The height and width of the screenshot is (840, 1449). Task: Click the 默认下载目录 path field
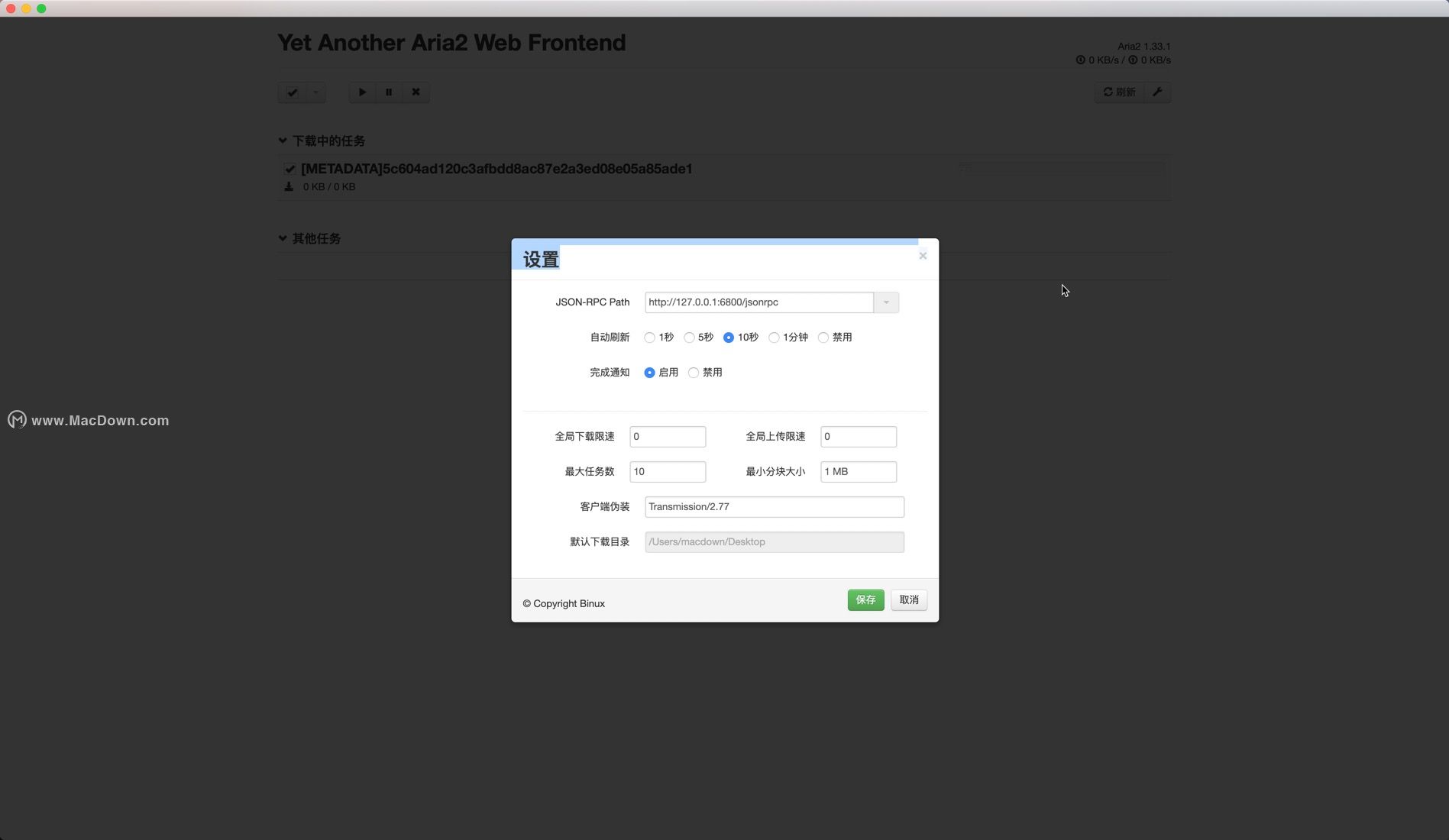[775, 542]
